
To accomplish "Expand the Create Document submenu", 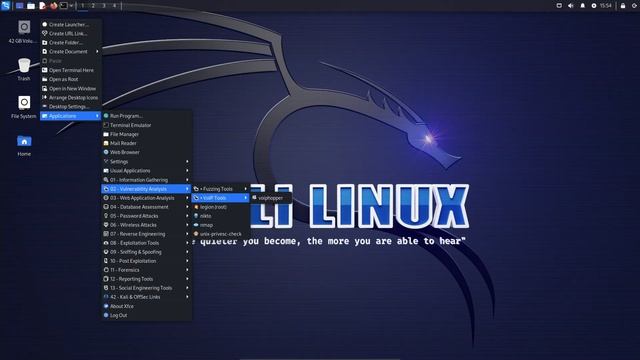I will click(71, 51).
